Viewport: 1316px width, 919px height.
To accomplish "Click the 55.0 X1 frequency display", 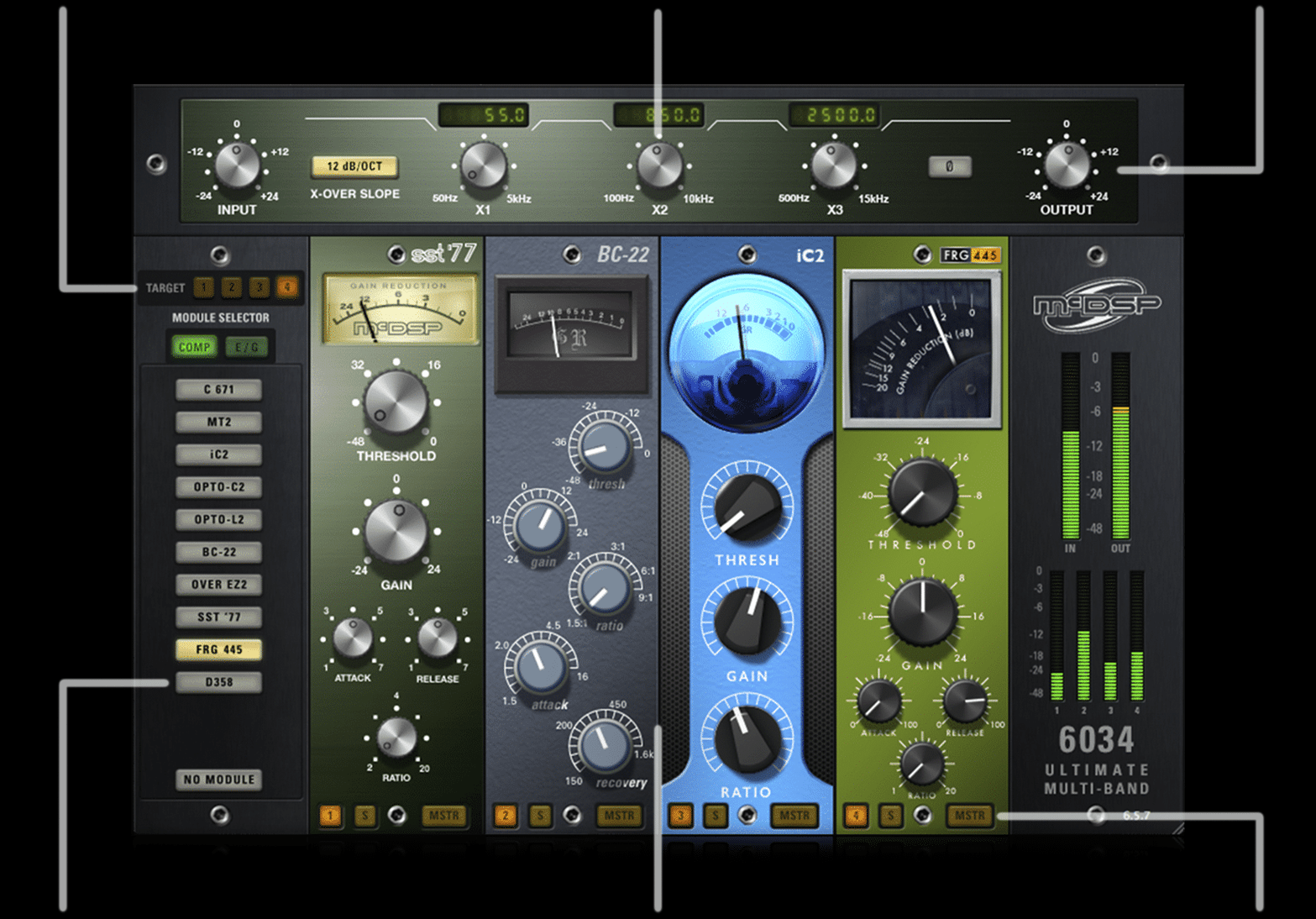I will (x=484, y=115).
